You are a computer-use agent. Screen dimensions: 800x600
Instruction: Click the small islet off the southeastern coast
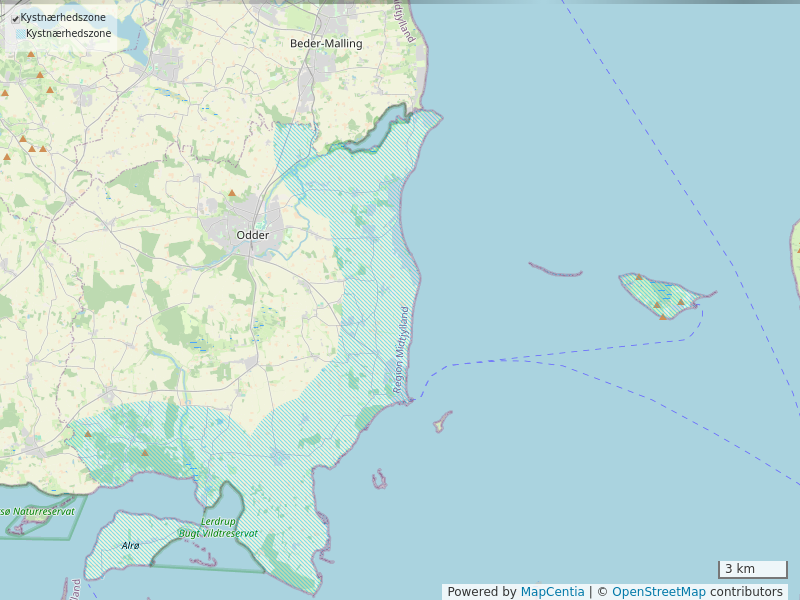(379, 481)
